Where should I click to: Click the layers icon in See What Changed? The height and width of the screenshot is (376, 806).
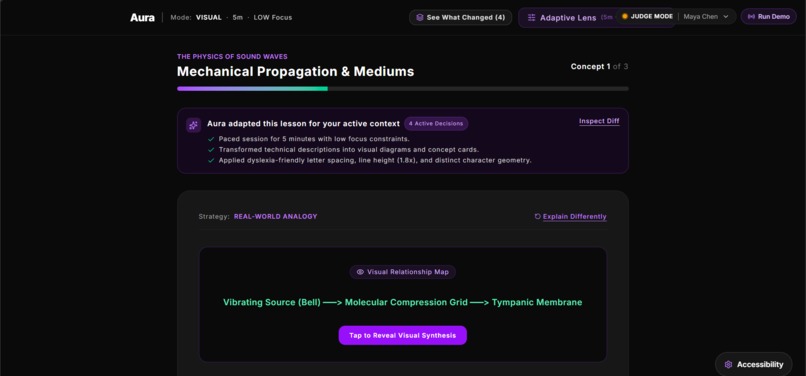[420, 17]
